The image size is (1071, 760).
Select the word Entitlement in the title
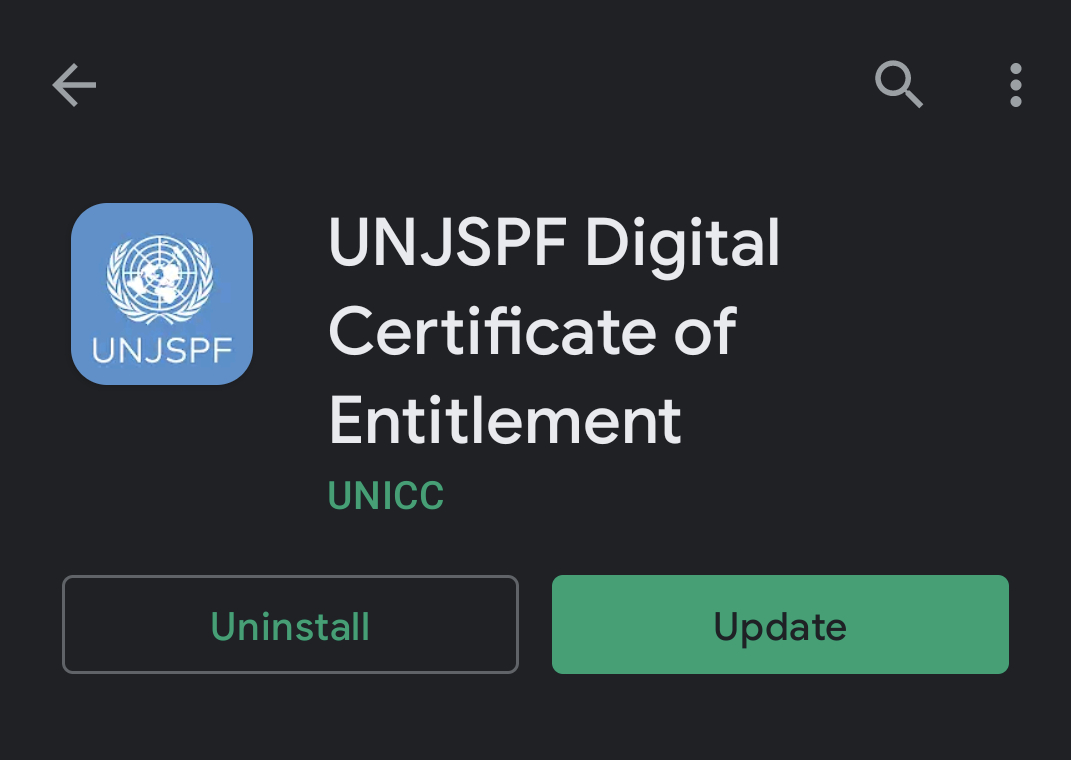505,421
